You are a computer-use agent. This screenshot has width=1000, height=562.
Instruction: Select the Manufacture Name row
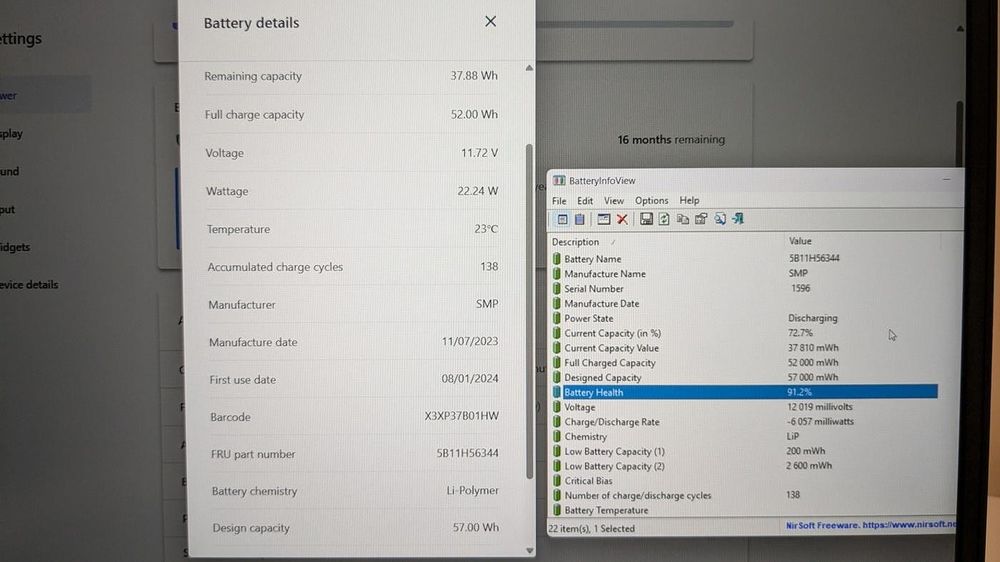[x=744, y=273]
